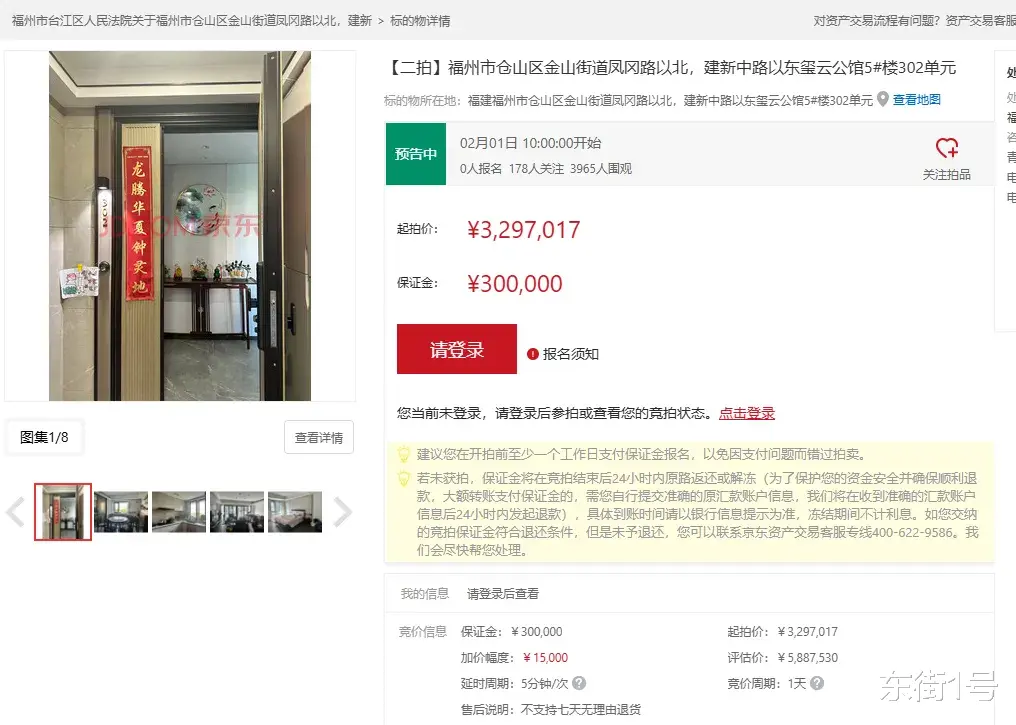The width and height of the screenshot is (1016, 725).
Task: Click the red 请登录 button
Action: [457, 349]
